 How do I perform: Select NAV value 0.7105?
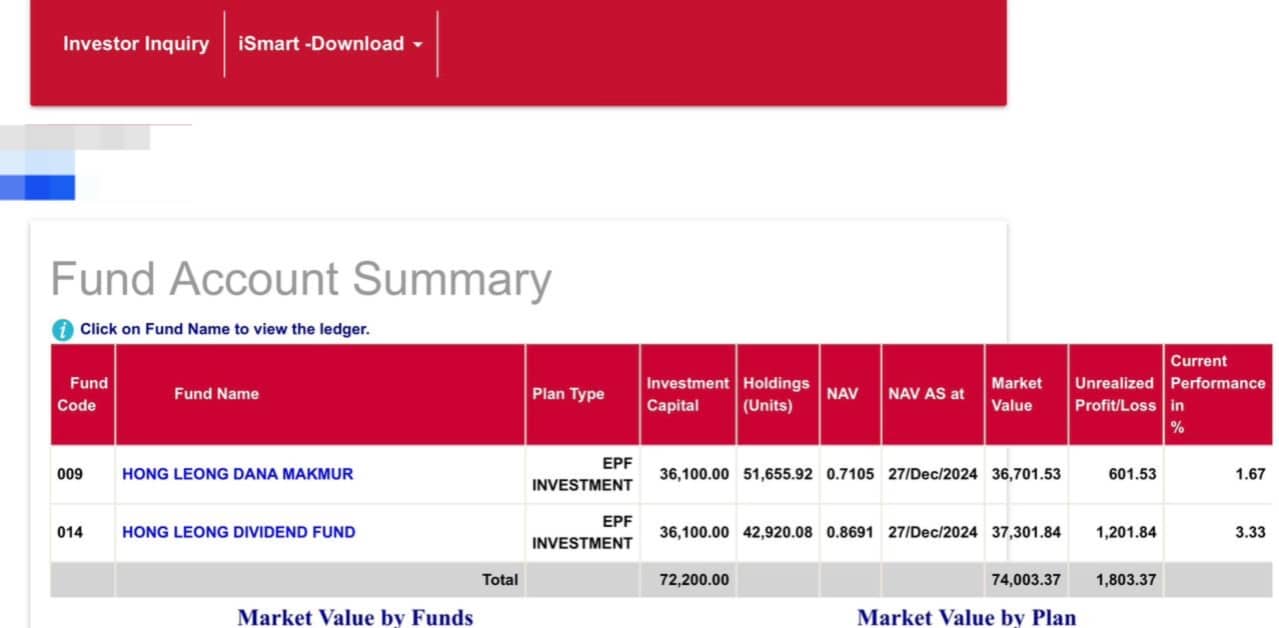click(849, 474)
